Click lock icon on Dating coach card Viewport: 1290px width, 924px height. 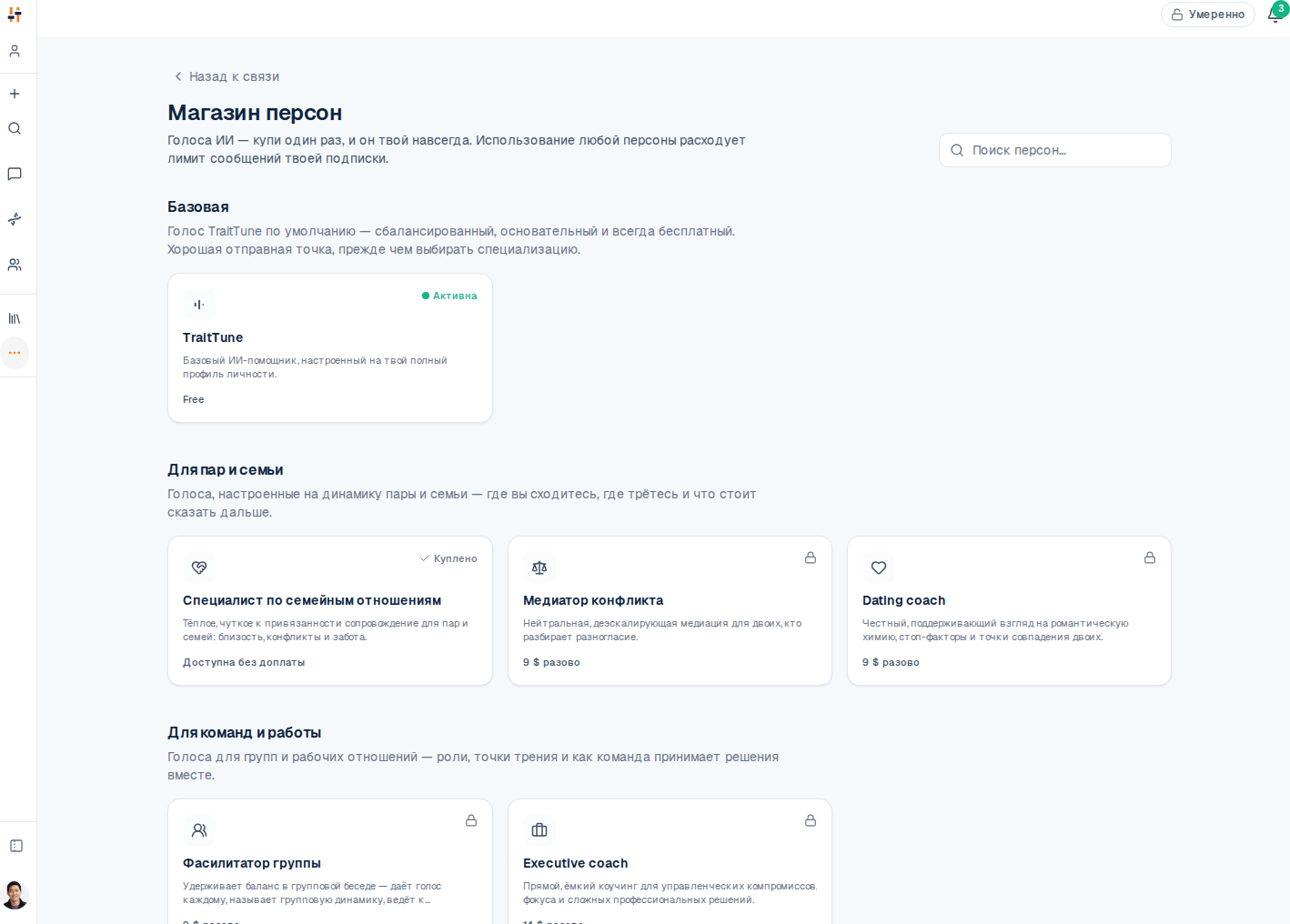[x=1150, y=557]
